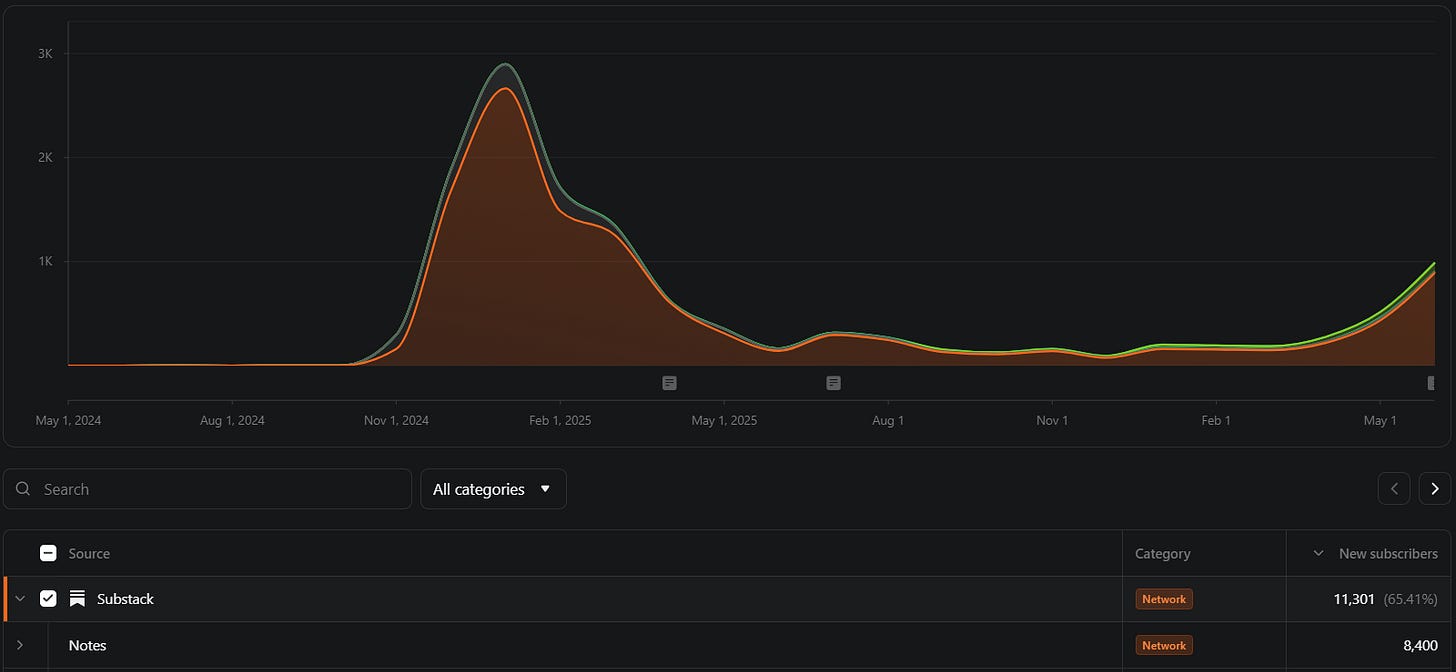Click the (65.41%) percentage text

coord(1411,599)
